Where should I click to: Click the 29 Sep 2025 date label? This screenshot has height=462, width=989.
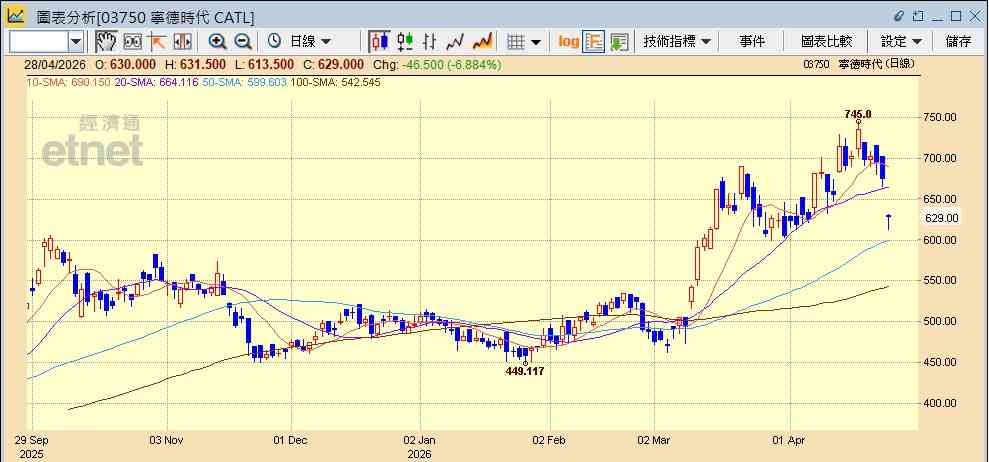(33, 446)
